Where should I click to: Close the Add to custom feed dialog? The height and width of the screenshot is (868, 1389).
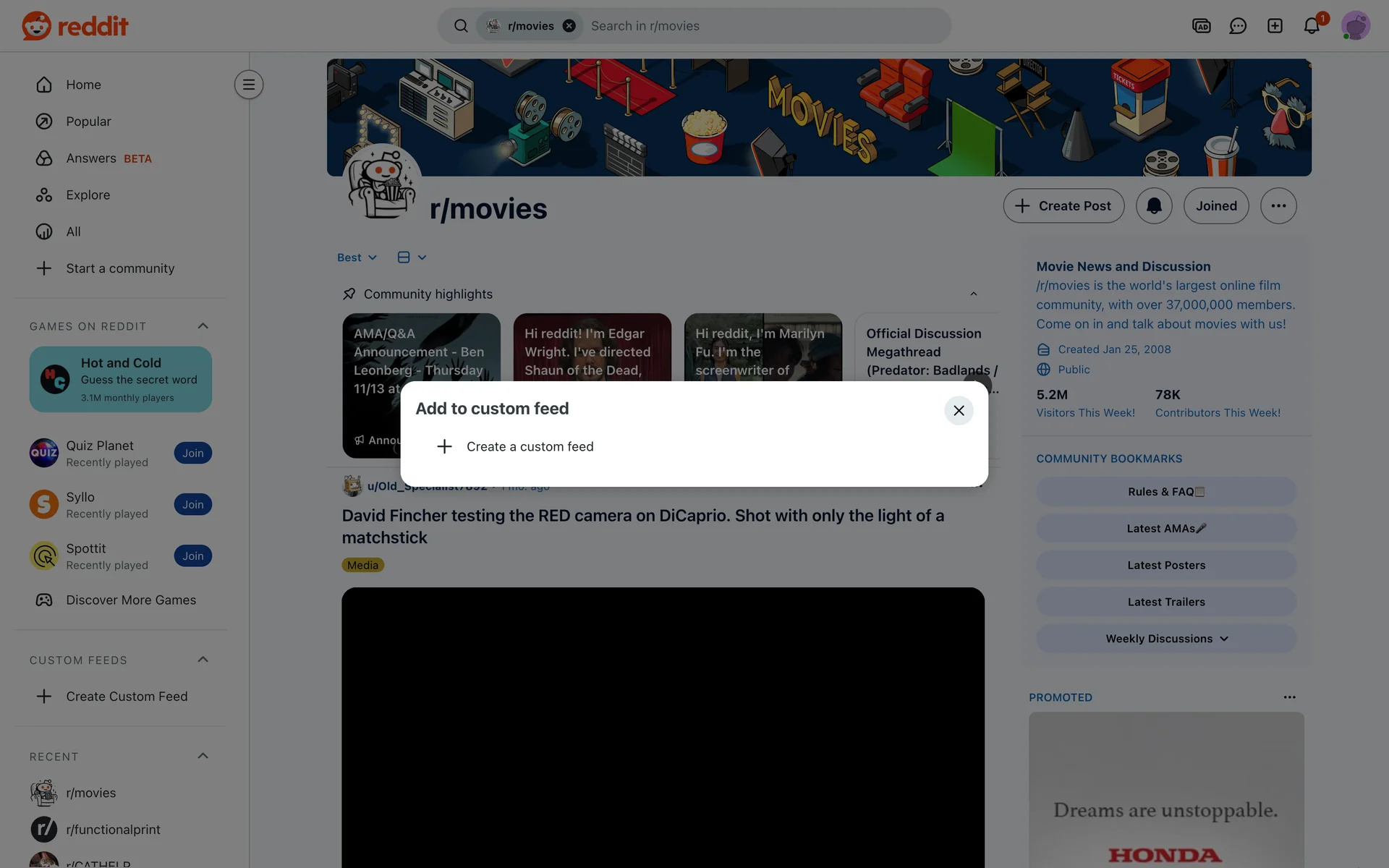pyautogui.click(x=959, y=410)
